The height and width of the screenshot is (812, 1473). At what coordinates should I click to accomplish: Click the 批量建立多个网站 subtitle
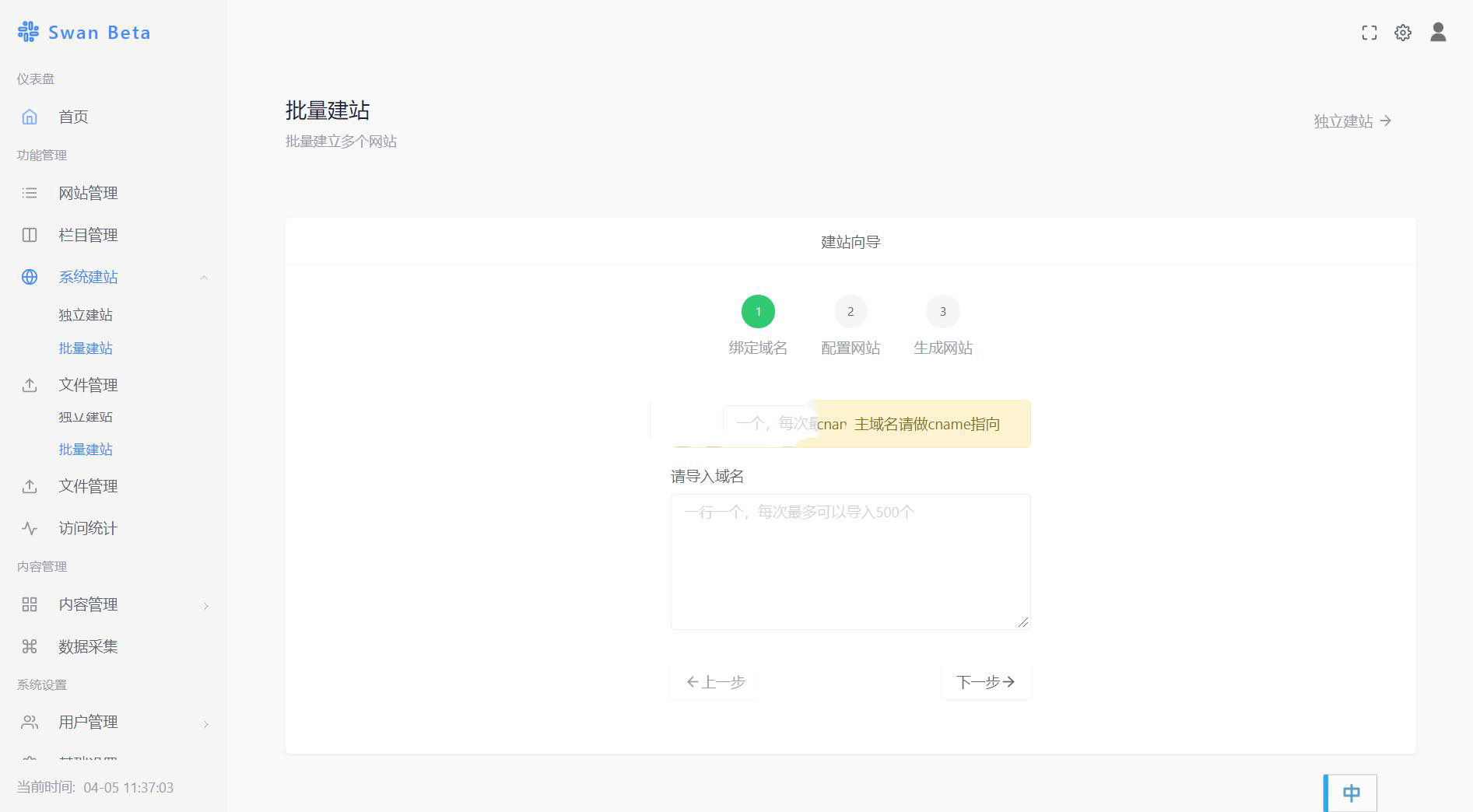(x=341, y=142)
